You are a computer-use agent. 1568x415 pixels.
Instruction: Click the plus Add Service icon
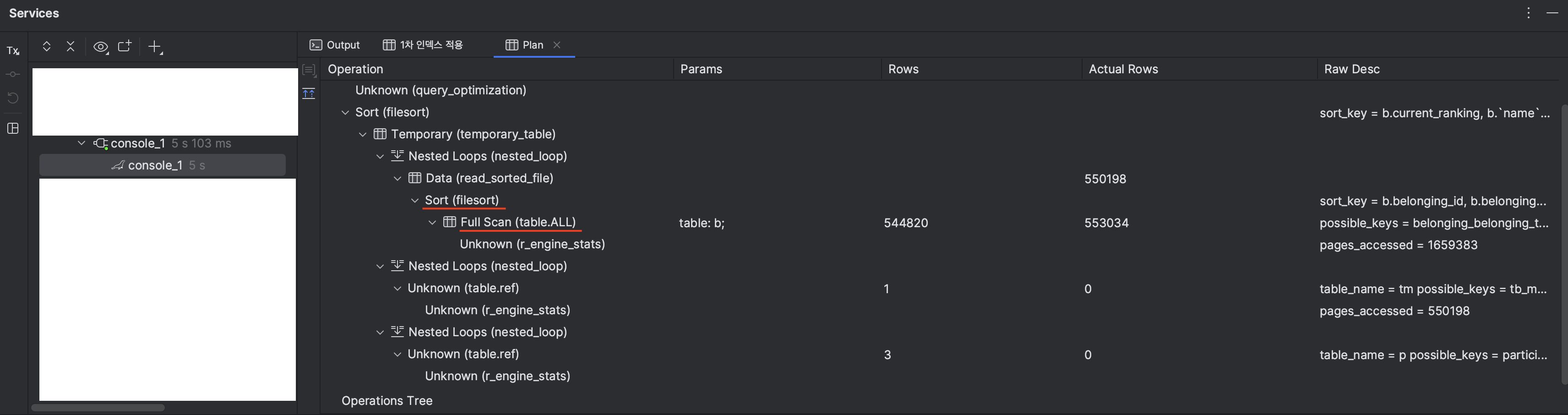click(x=156, y=47)
